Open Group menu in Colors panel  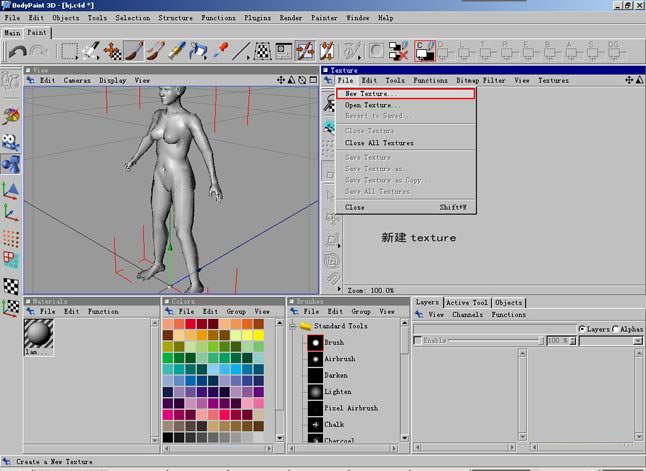(236, 312)
